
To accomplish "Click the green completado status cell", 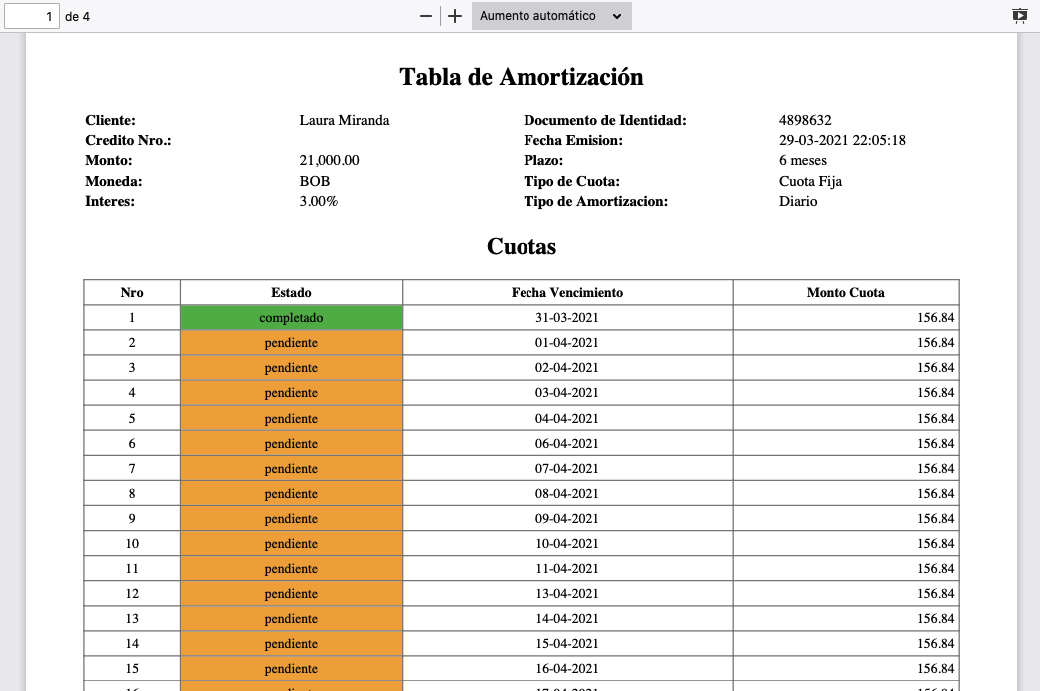I will pyautogui.click(x=291, y=318).
